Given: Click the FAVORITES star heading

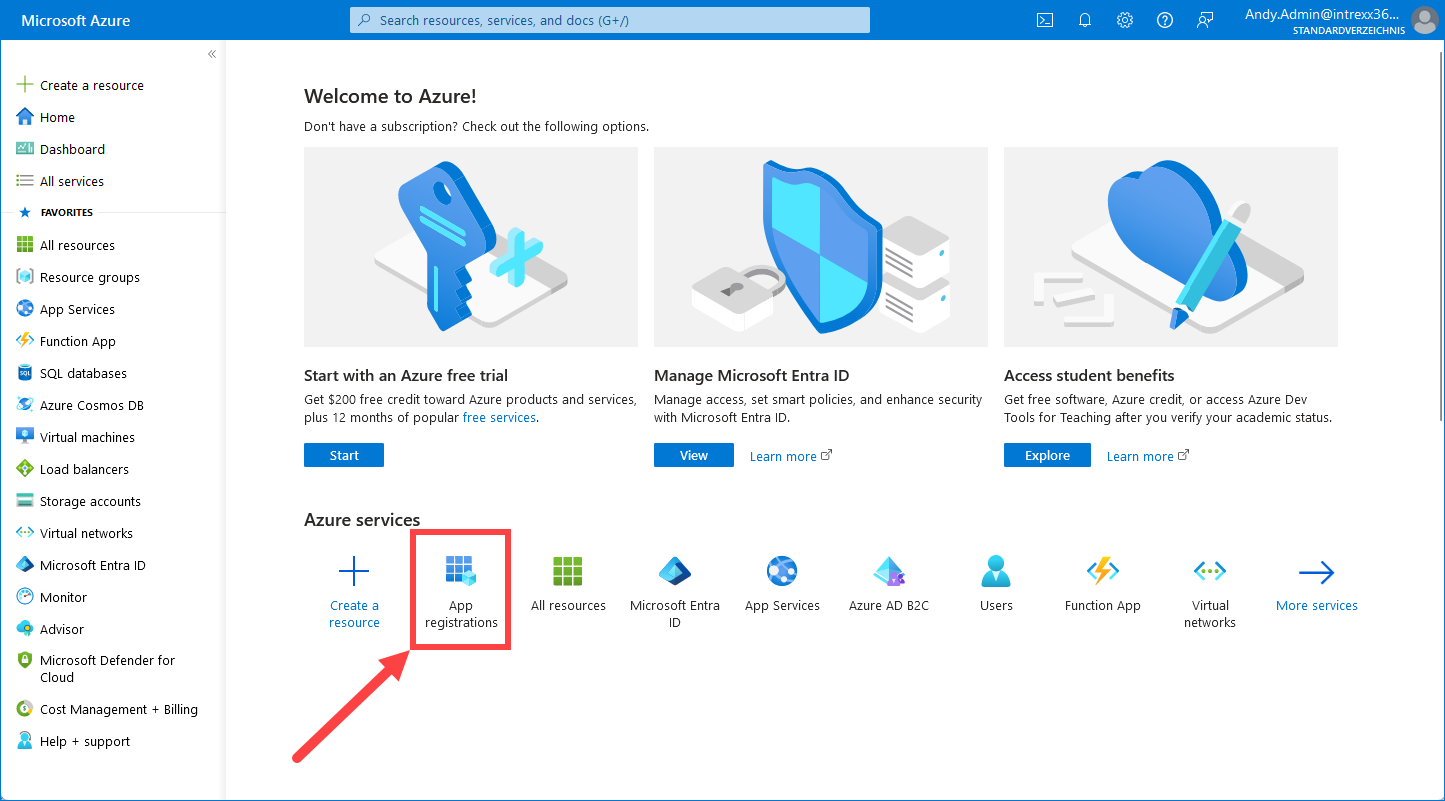Looking at the screenshot, I should [x=56, y=213].
